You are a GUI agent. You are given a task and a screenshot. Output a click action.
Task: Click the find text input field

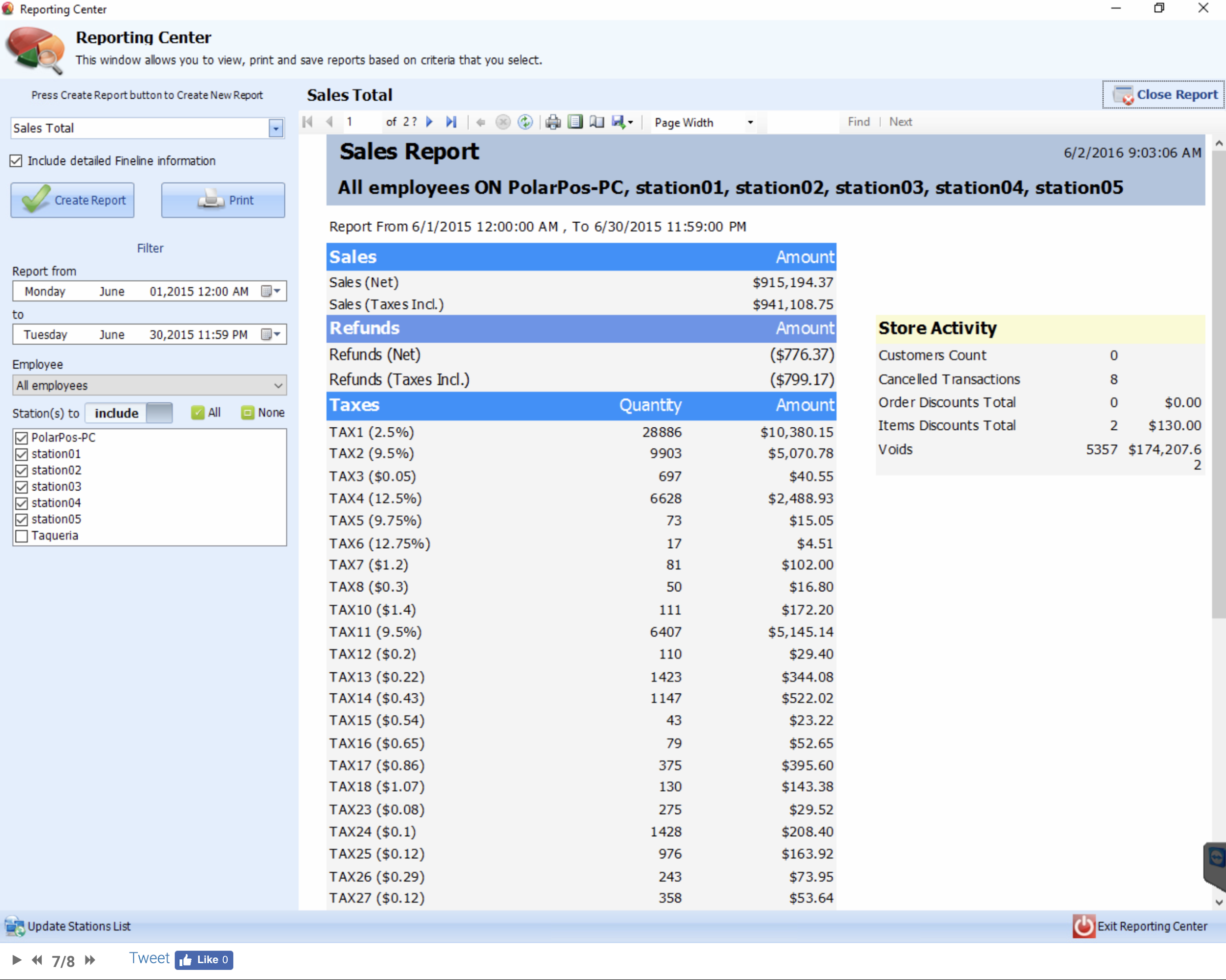point(803,122)
